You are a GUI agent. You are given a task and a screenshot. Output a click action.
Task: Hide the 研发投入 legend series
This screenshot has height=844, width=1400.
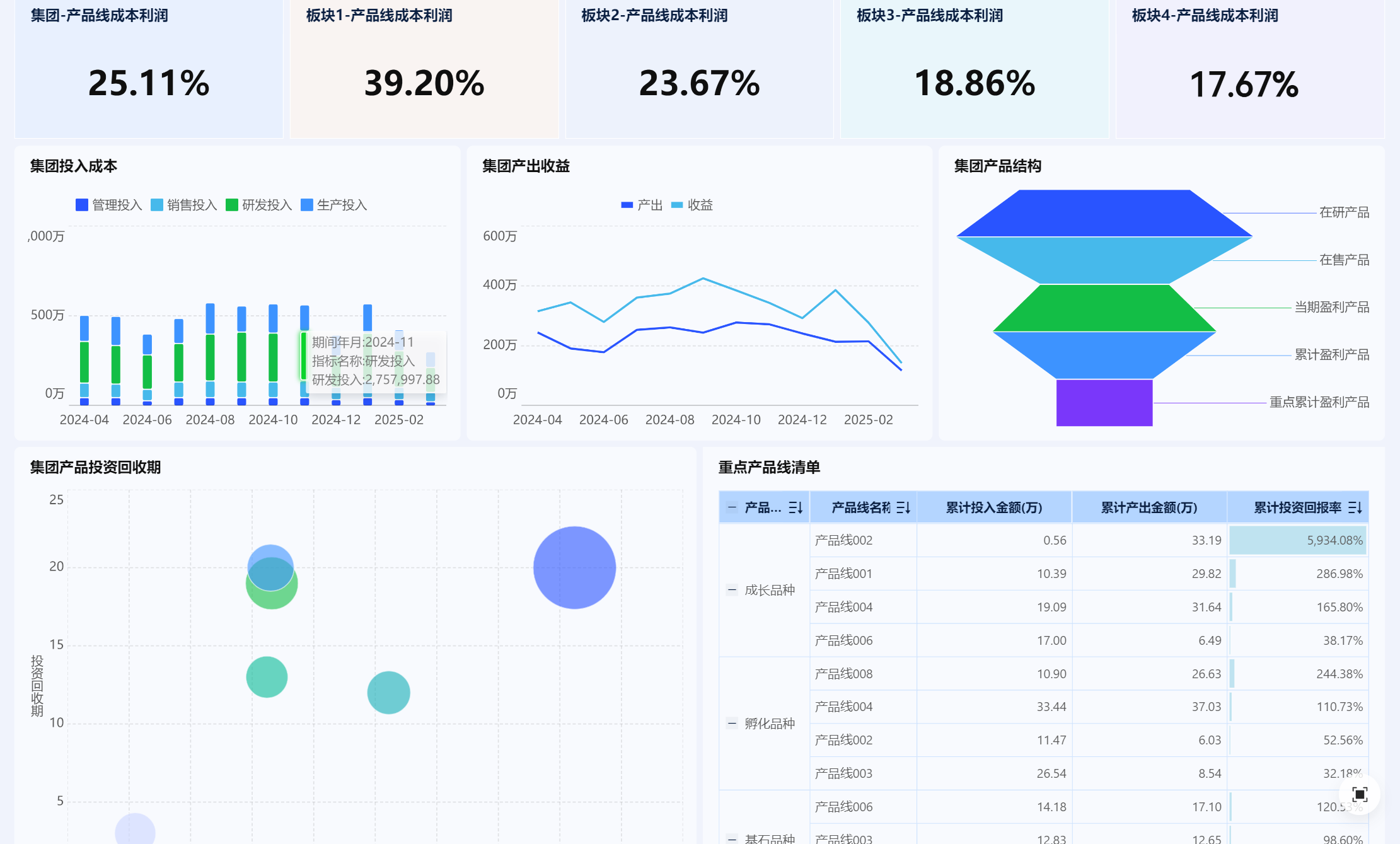coord(259,205)
